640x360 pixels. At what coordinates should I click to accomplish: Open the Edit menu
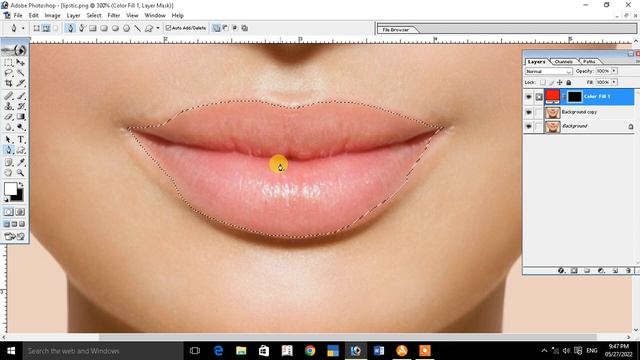pyautogui.click(x=33, y=16)
